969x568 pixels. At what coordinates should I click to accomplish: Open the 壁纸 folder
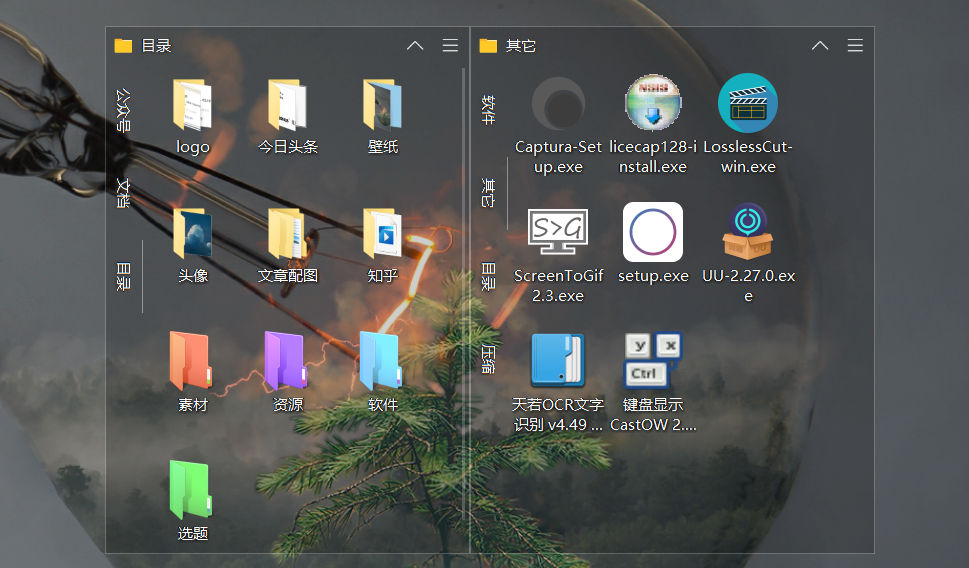pos(383,106)
